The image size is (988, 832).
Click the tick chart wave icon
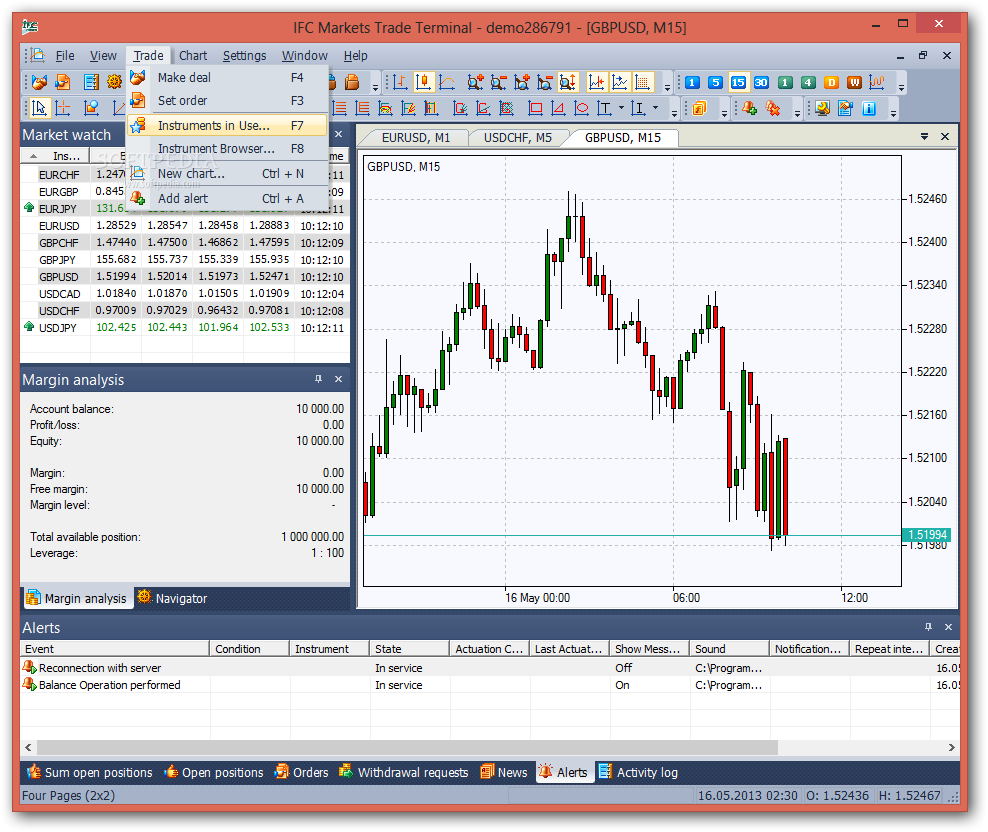[877, 83]
